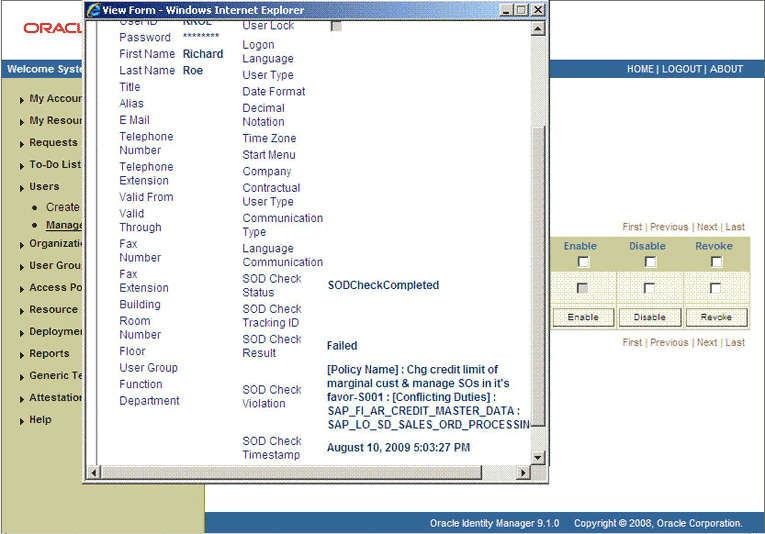This screenshot has width=765, height=534.
Task: Check the Disable header checkbox
Action: (650, 262)
